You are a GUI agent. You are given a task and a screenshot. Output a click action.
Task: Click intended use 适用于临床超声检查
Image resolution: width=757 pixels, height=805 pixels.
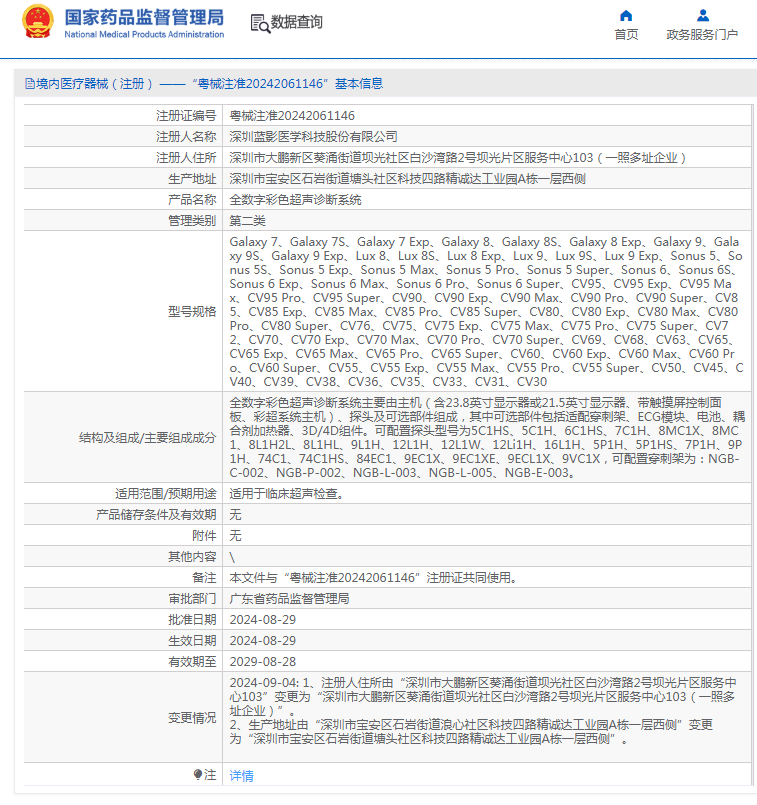[286, 493]
